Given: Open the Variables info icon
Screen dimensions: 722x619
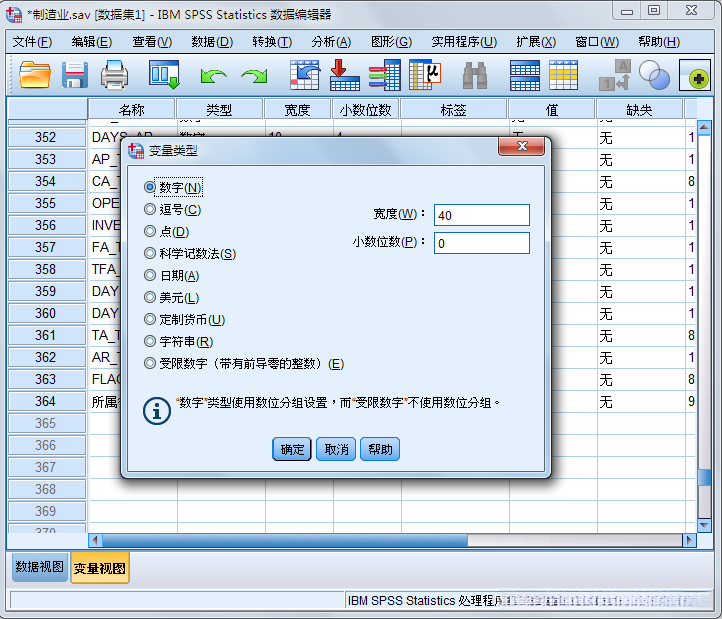Looking at the screenshot, I should click(385, 75).
